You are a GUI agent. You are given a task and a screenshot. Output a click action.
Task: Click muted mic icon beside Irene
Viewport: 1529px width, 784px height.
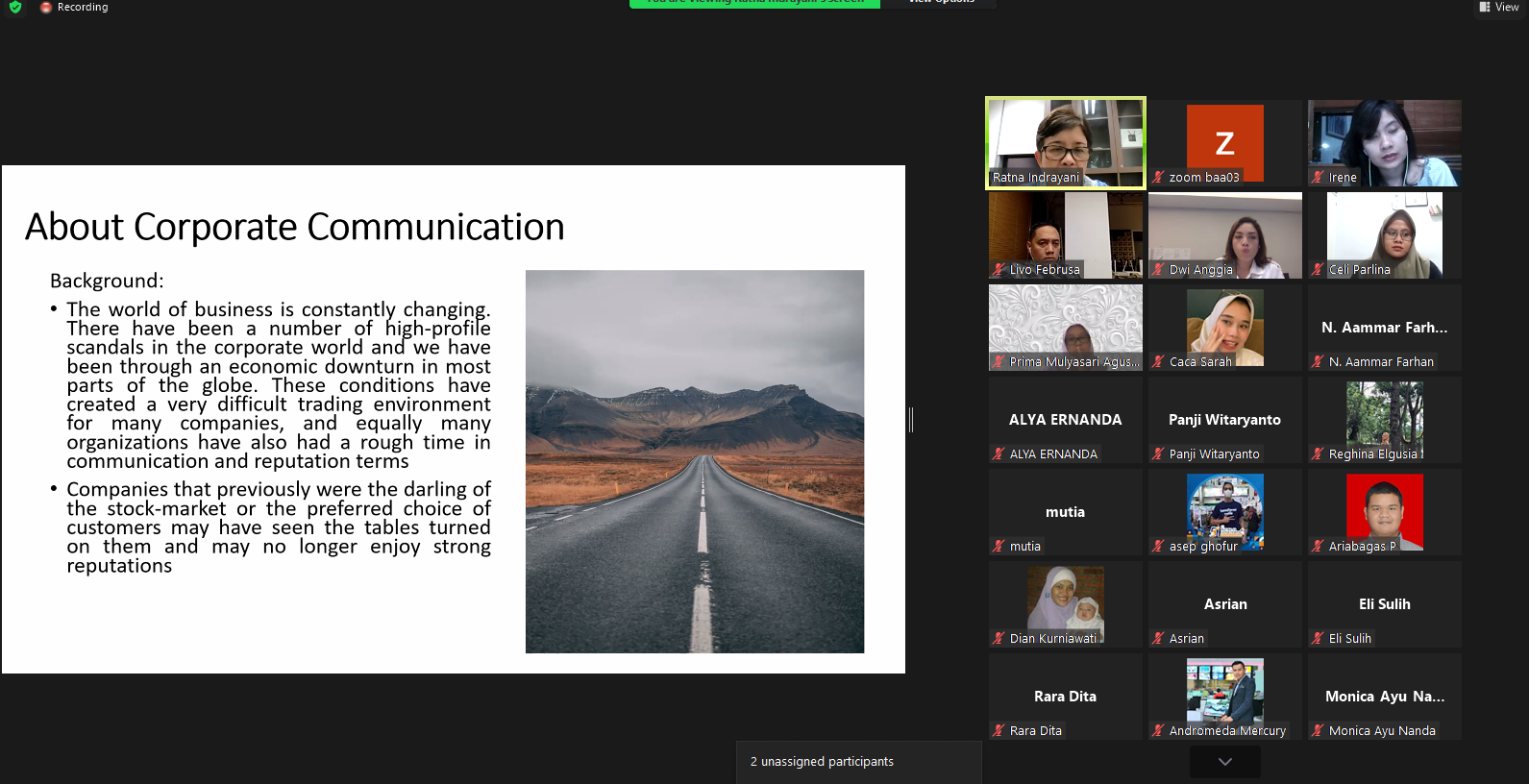(x=1319, y=177)
